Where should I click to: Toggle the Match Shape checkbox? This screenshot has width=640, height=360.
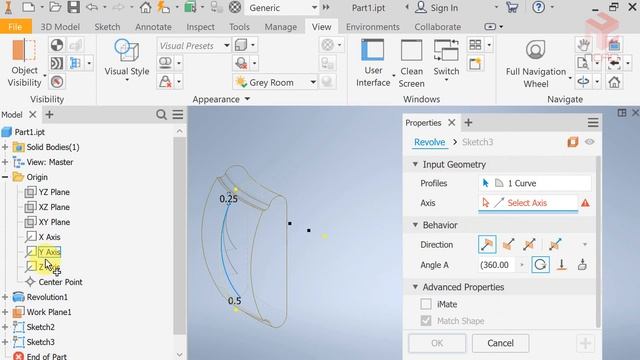click(426, 321)
